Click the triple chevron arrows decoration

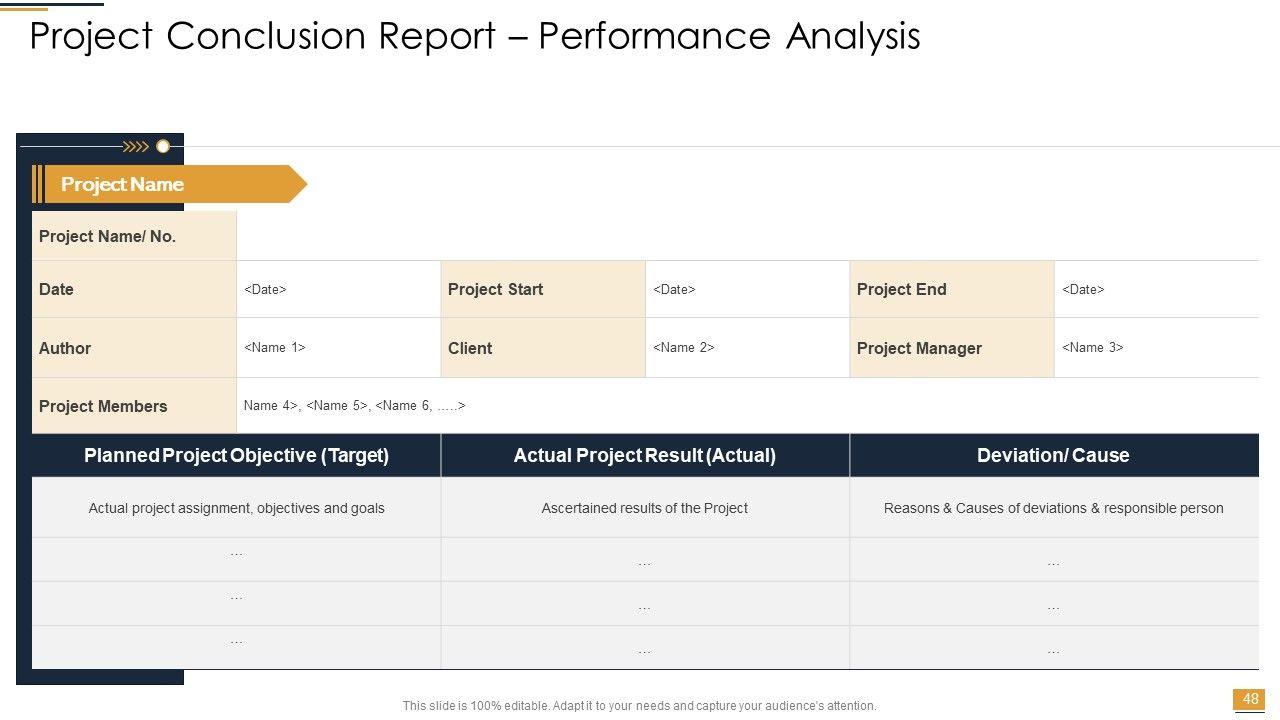tap(135, 147)
